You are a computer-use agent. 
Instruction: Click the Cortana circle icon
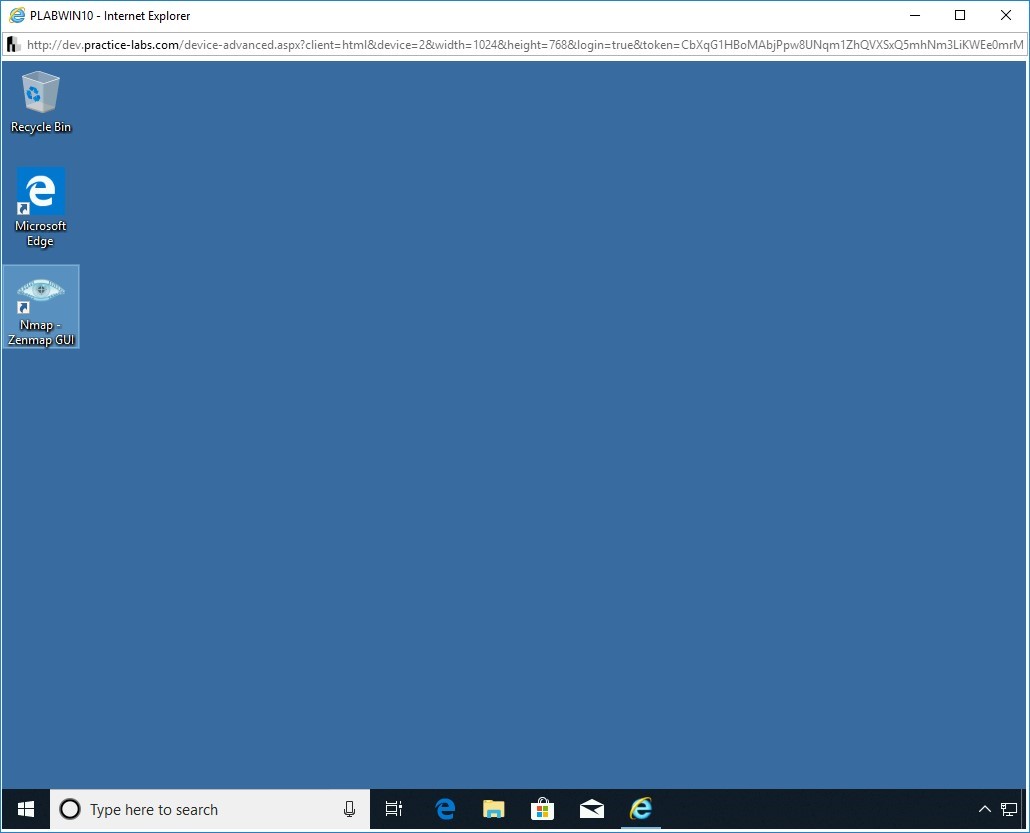(x=70, y=809)
